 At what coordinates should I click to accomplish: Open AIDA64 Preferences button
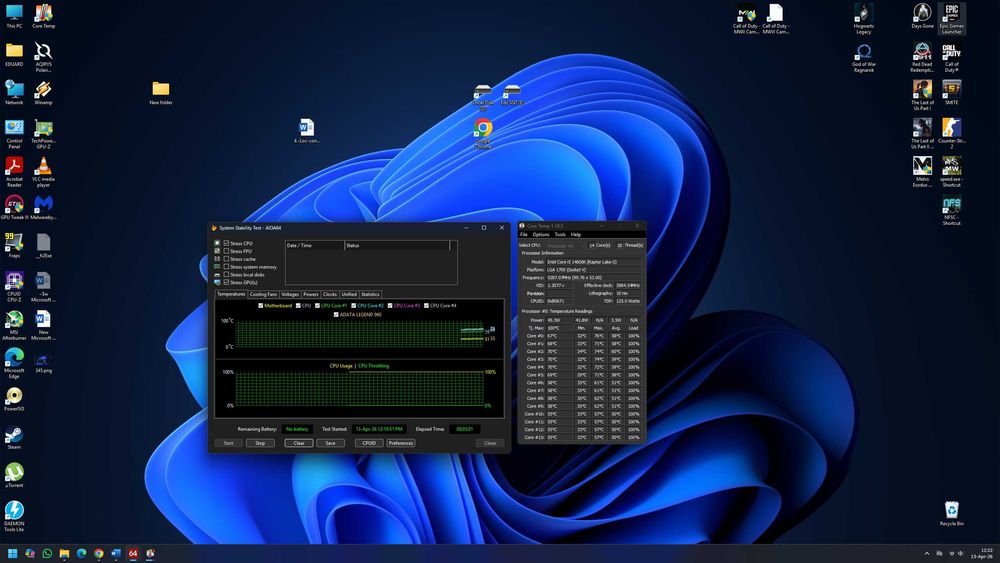click(401, 443)
